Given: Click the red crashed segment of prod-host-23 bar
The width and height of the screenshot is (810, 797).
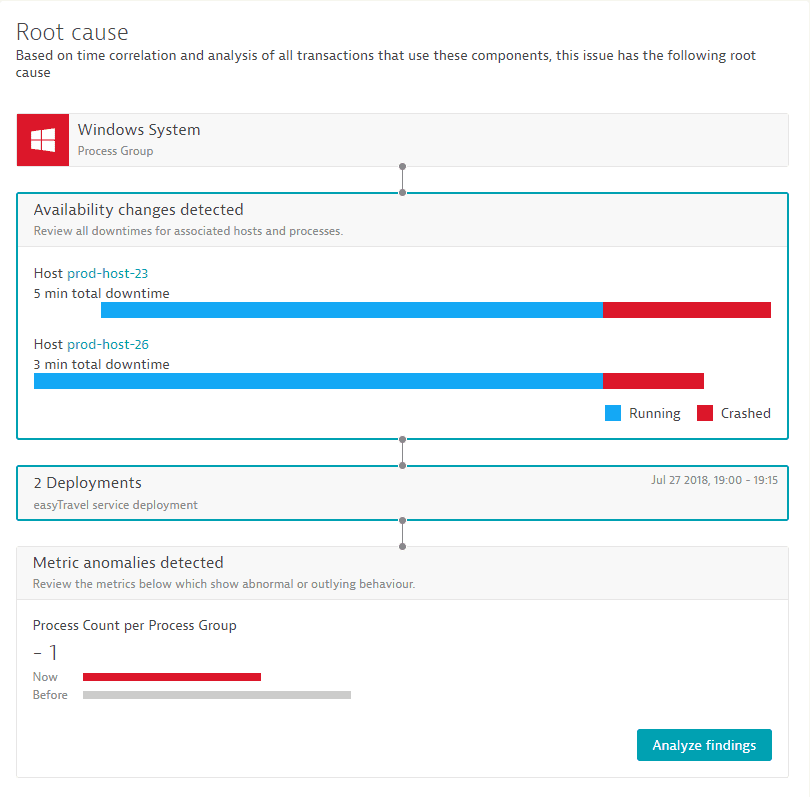Looking at the screenshot, I should (x=687, y=310).
